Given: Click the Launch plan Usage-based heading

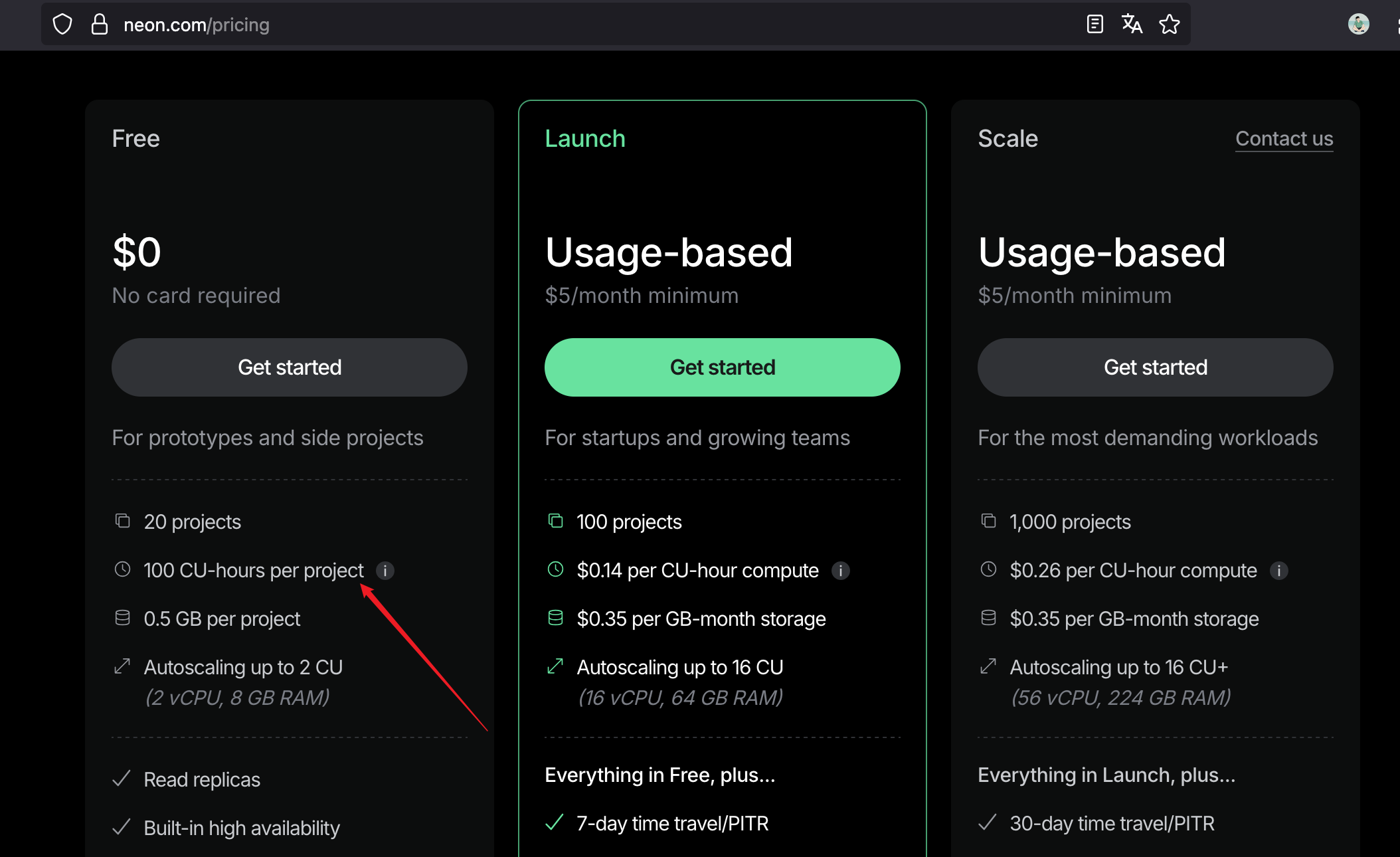Looking at the screenshot, I should [x=669, y=252].
